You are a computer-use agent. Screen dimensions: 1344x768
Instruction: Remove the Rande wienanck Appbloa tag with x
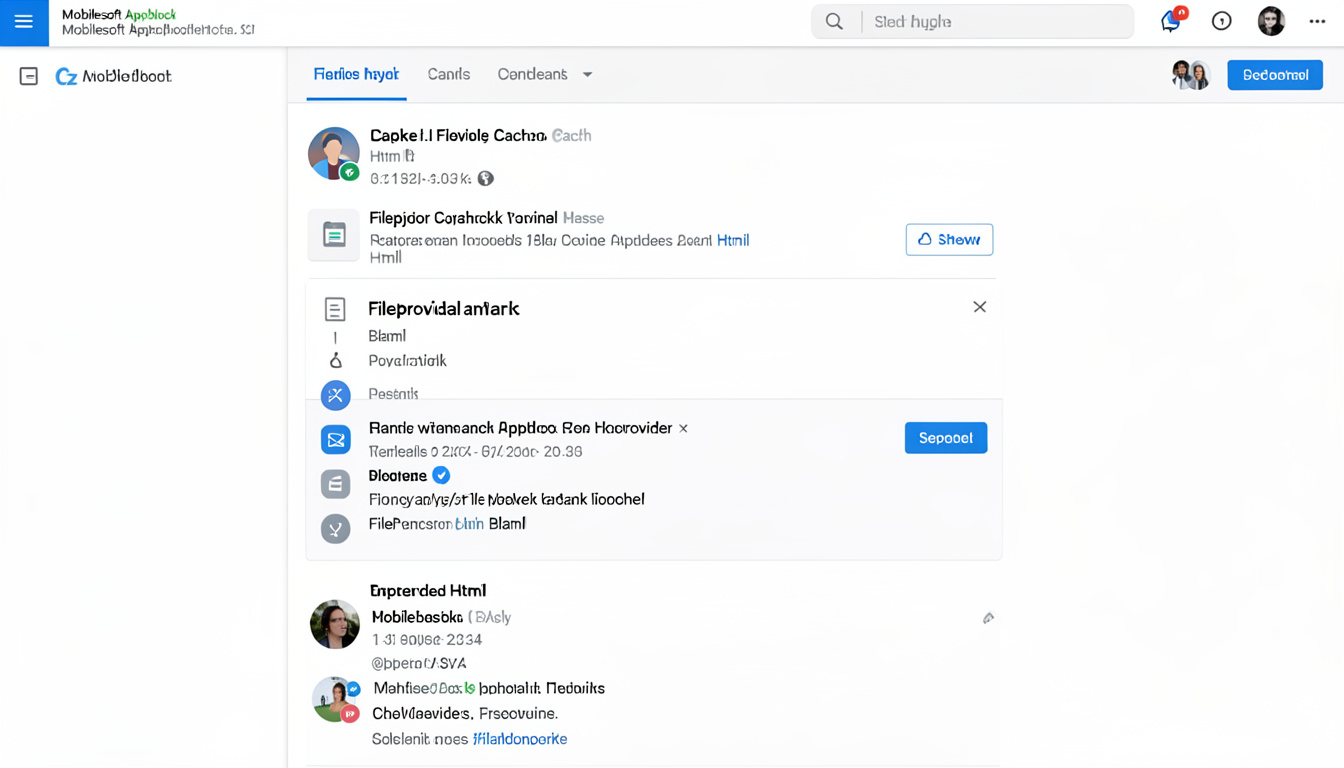[684, 428]
